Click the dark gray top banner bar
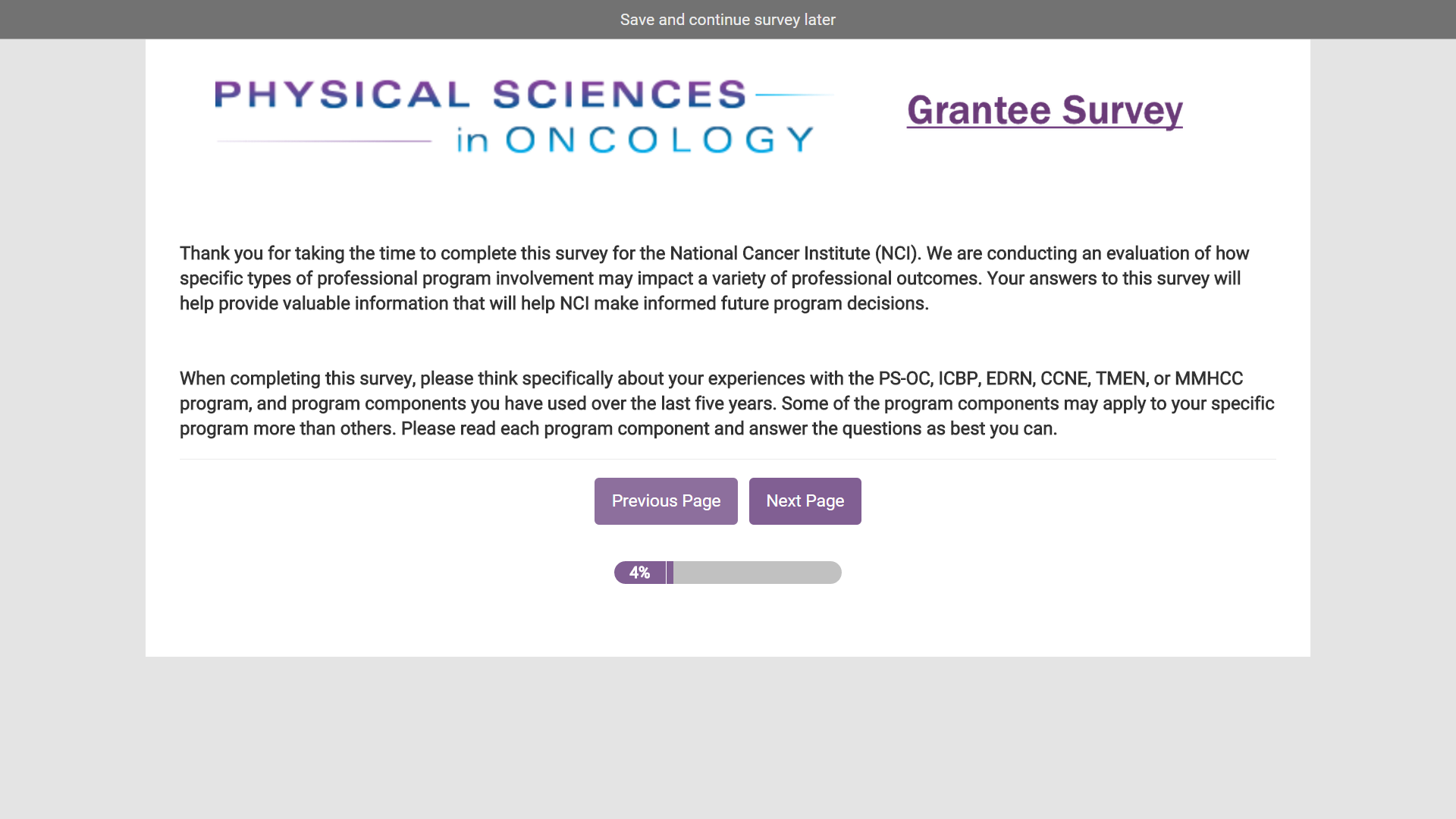 coord(303,20)
